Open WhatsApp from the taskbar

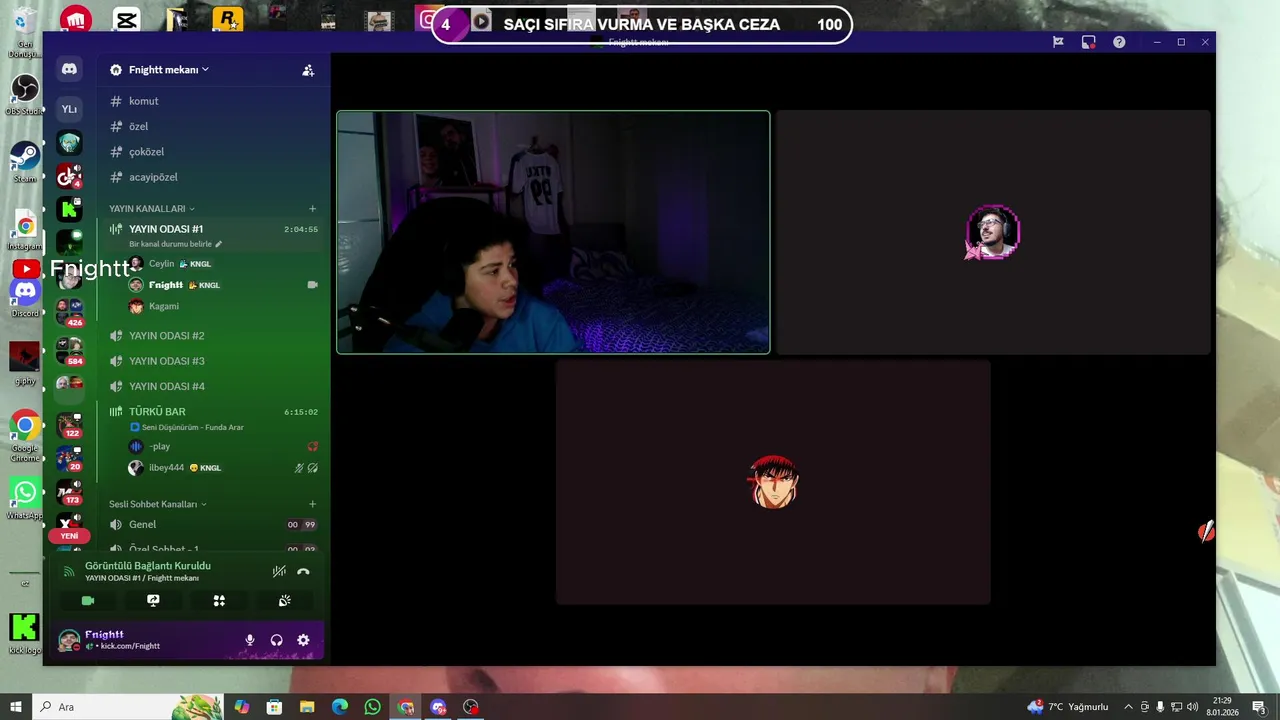[373, 707]
